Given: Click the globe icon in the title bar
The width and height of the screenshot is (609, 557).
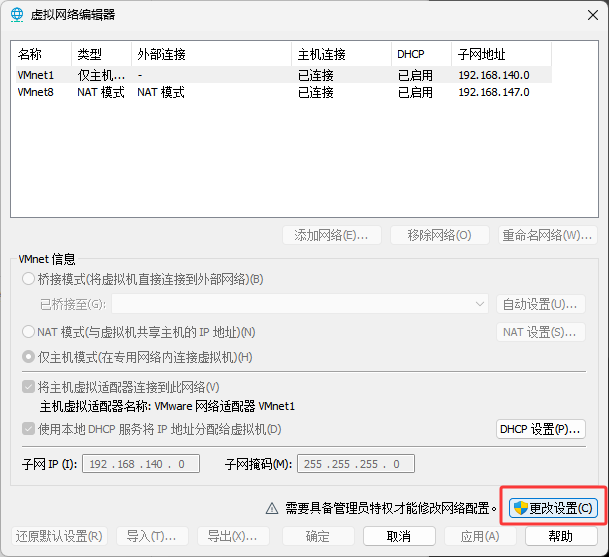Looking at the screenshot, I should pos(17,15).
